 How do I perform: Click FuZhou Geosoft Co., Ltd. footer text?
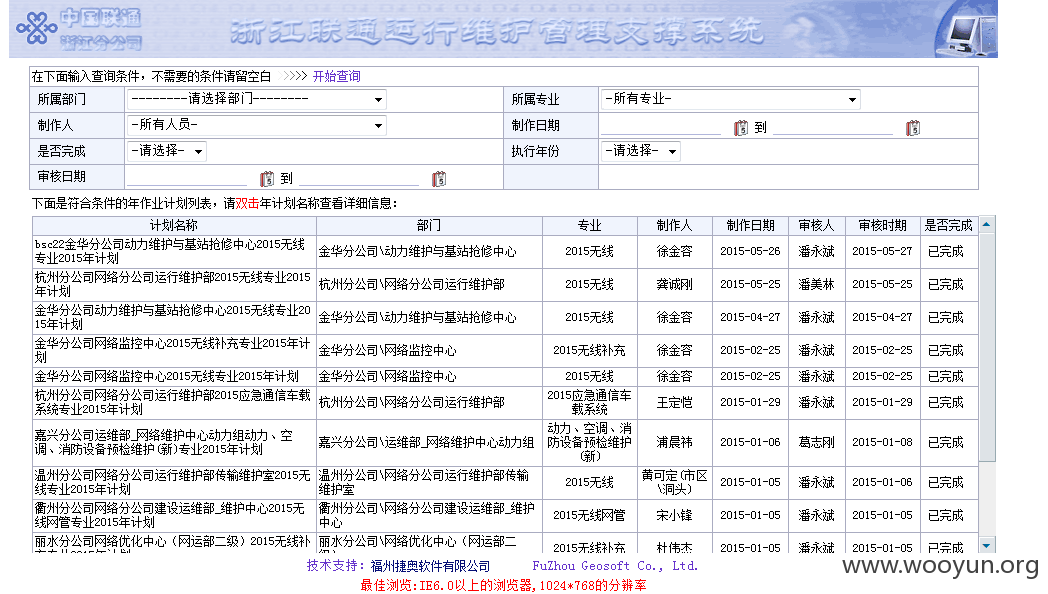coord(615,566)
